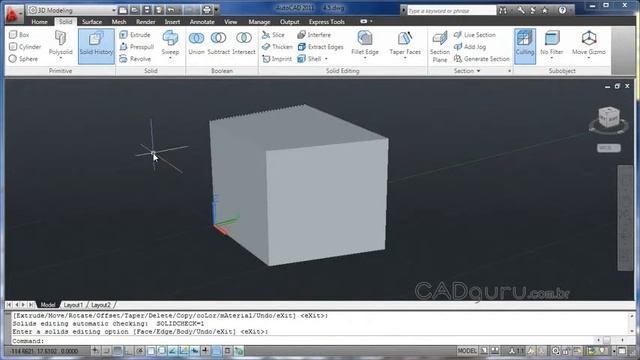The width and height of the screenshot is (640, 360).
Task: Select the Extract Edges tool
Action: pos(320,47)
